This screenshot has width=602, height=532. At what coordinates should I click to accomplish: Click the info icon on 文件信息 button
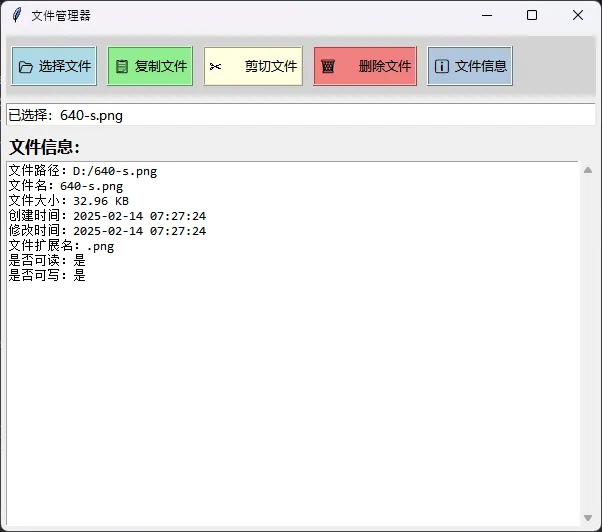point(441,66)
